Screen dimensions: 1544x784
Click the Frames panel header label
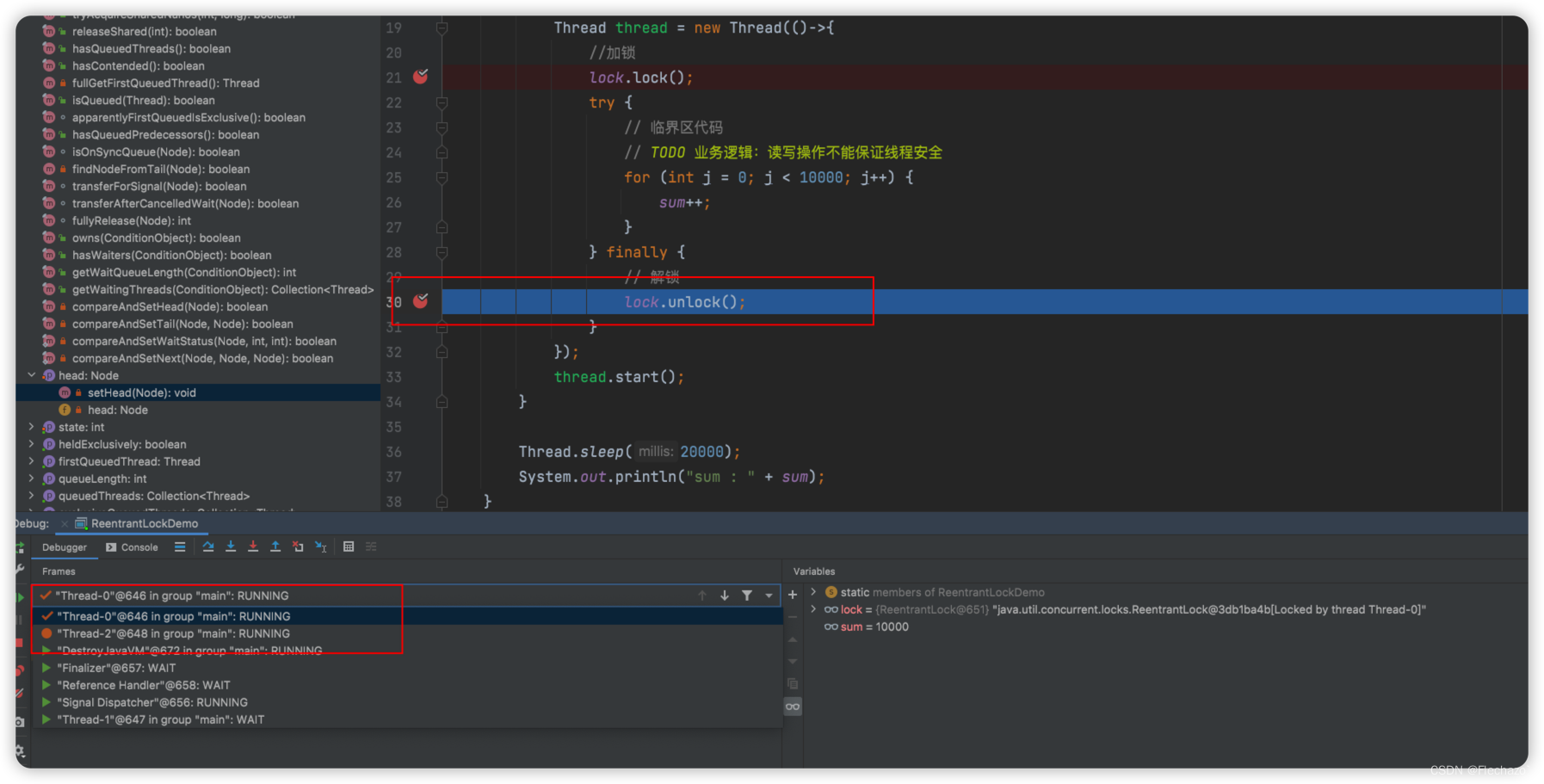tap(59, 571)
